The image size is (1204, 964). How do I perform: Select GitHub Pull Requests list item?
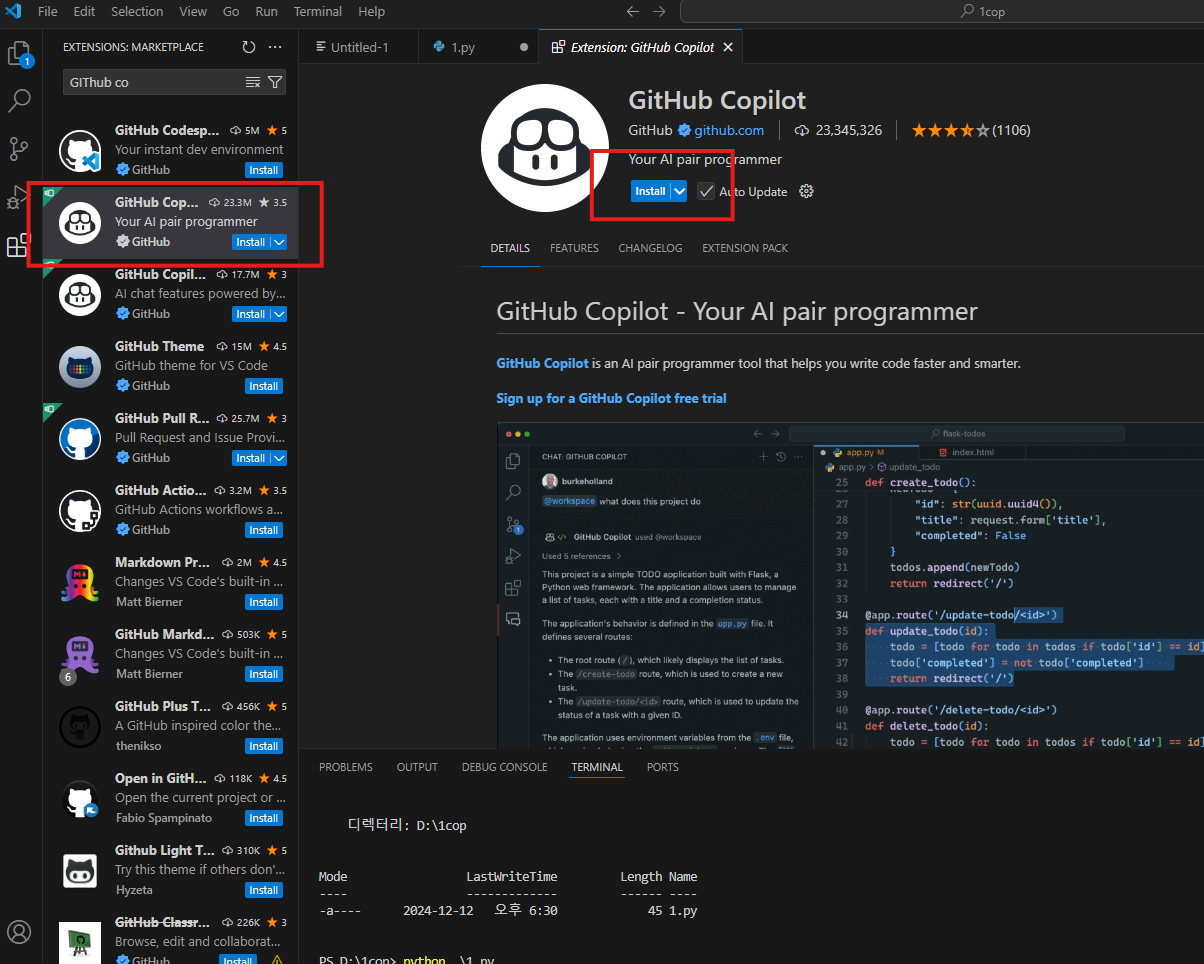point(170,438)
